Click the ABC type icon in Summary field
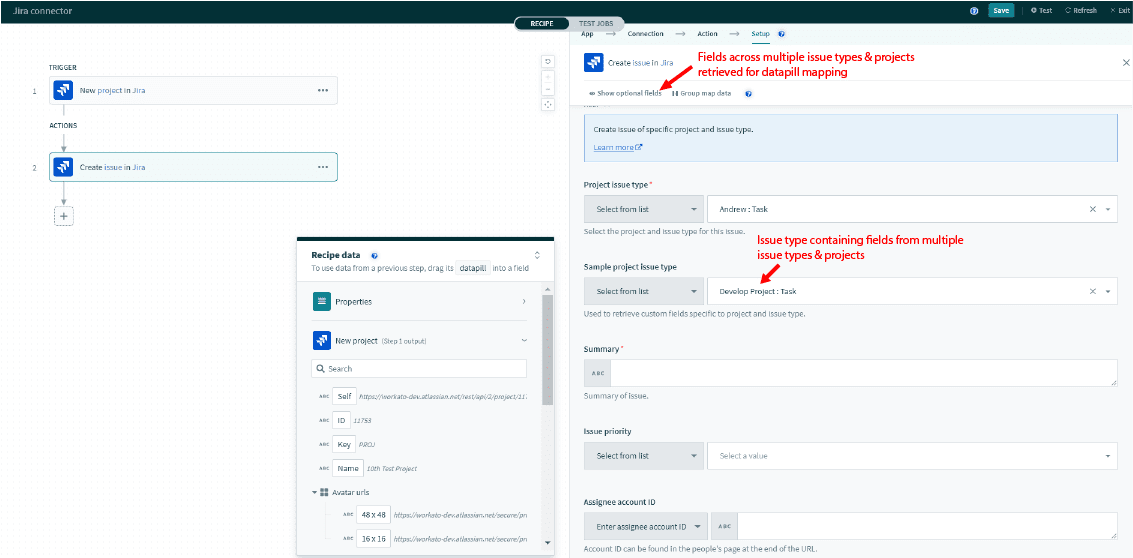 tap(598, 373)
